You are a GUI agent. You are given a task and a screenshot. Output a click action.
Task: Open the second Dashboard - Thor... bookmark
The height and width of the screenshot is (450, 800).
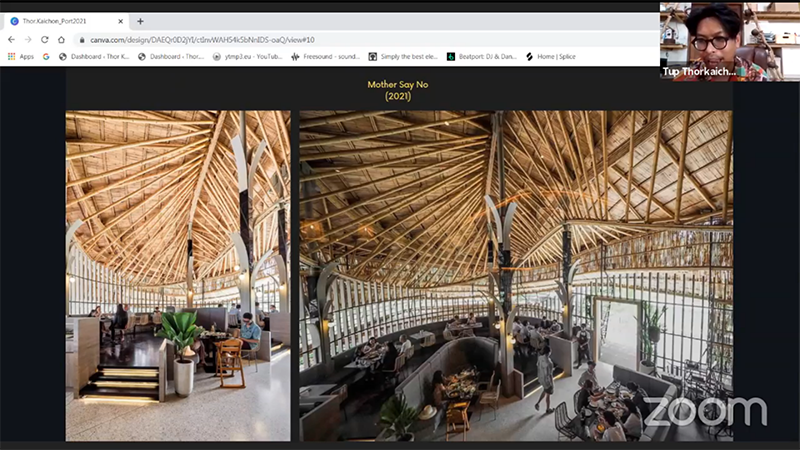tap(171, 57)
